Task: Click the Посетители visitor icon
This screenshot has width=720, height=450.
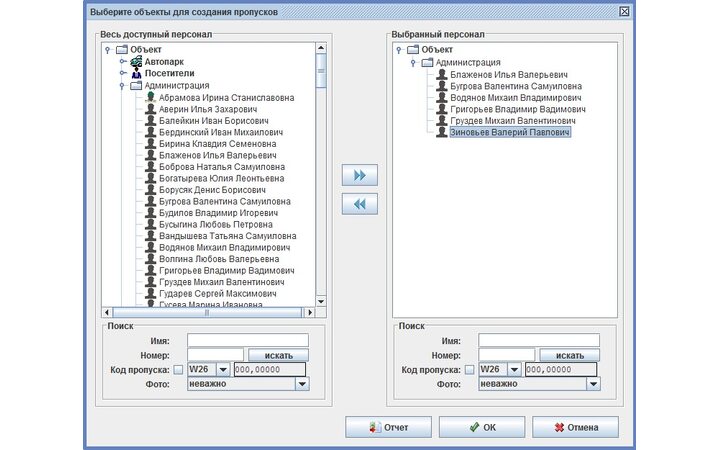Action: coord(137,73)
